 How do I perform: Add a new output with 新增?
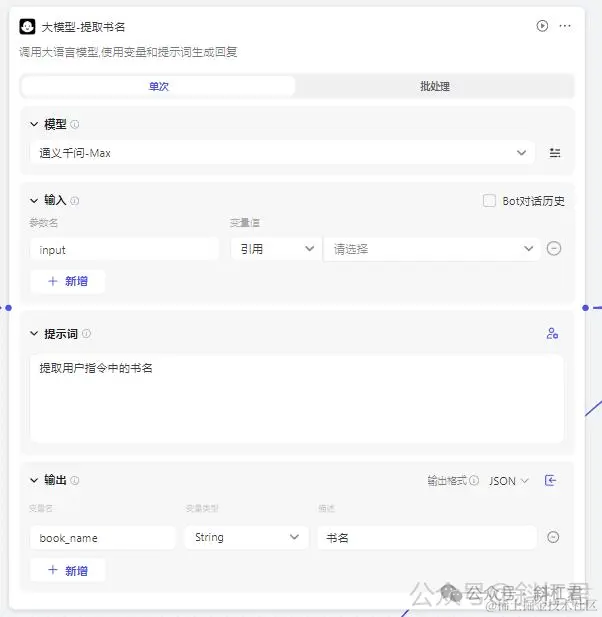click(x=68, y=571)
